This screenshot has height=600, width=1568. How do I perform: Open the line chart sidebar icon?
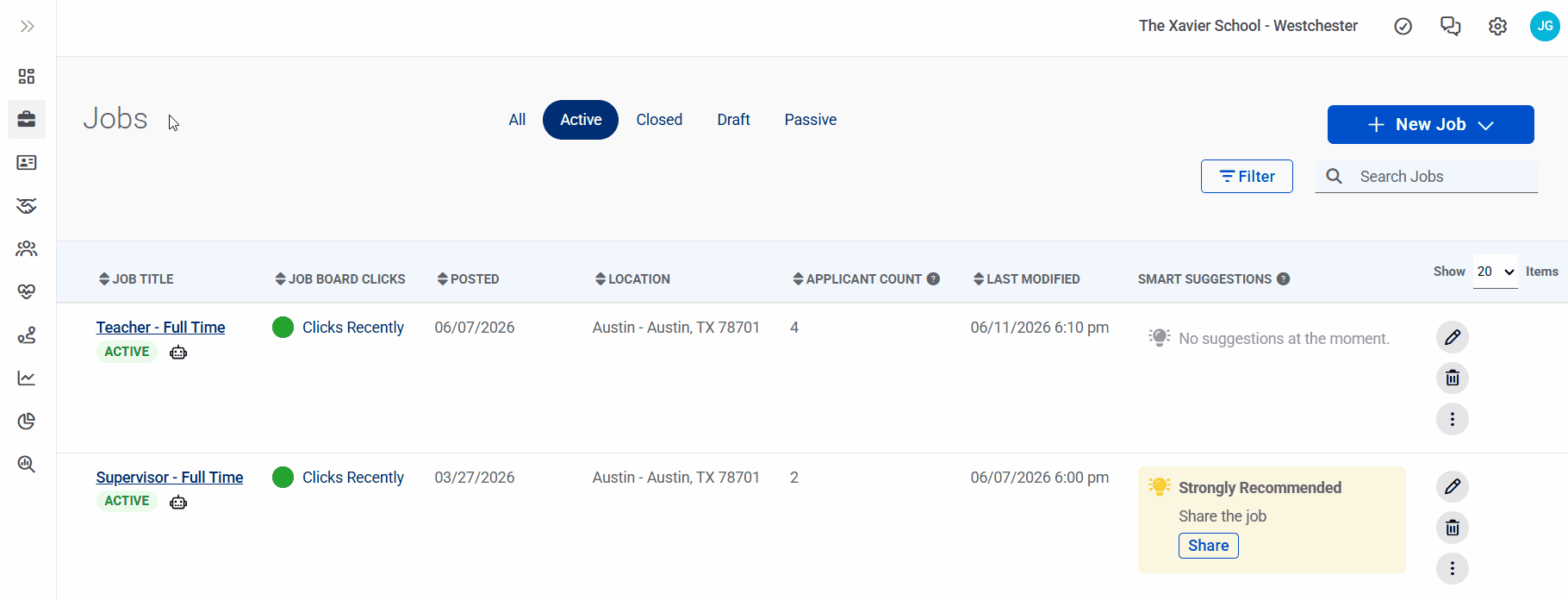click(27, 378)
